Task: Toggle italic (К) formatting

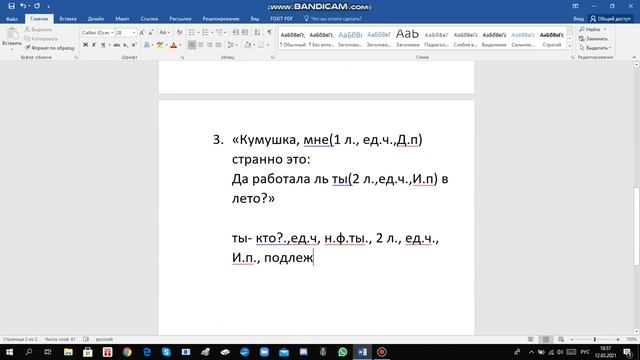Action: 94,45
